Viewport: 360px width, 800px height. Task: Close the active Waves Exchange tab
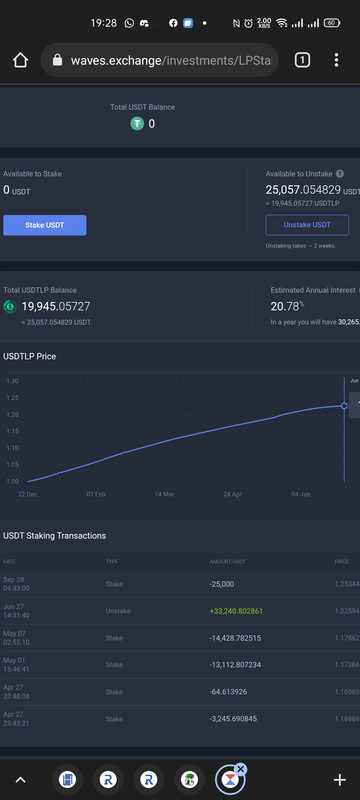241,769
